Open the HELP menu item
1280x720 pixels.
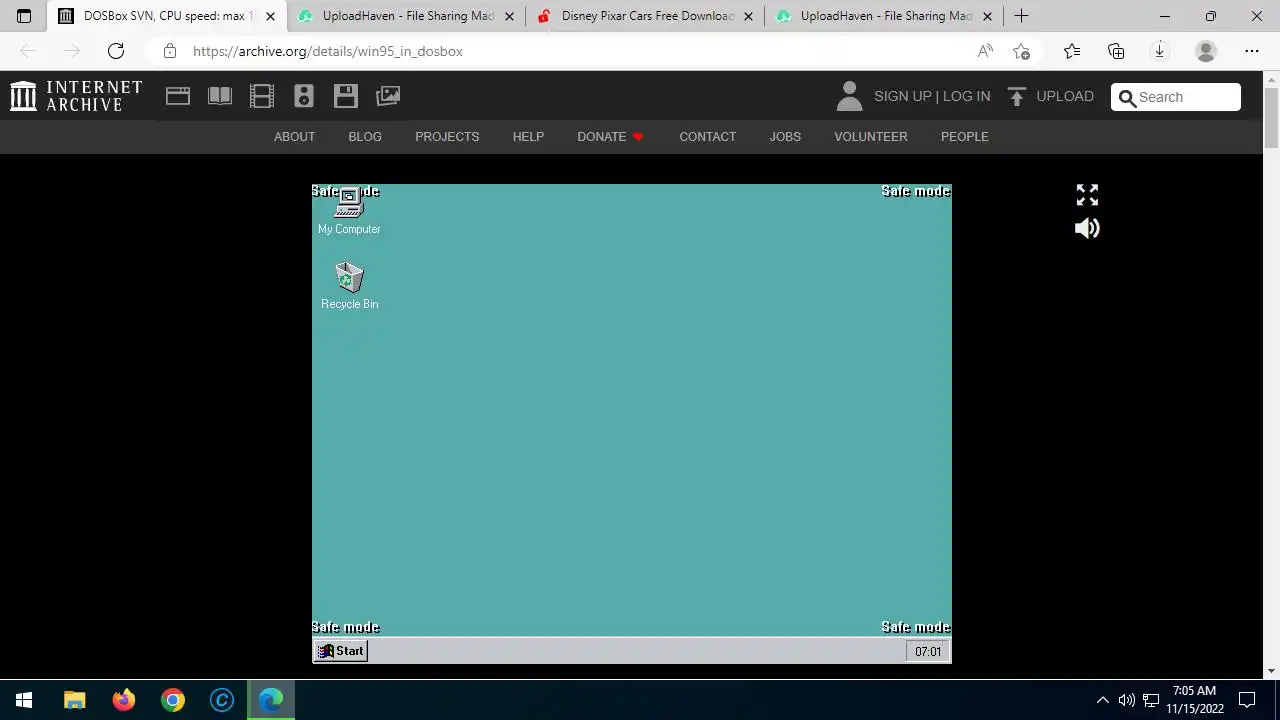(x=528, y=136)
